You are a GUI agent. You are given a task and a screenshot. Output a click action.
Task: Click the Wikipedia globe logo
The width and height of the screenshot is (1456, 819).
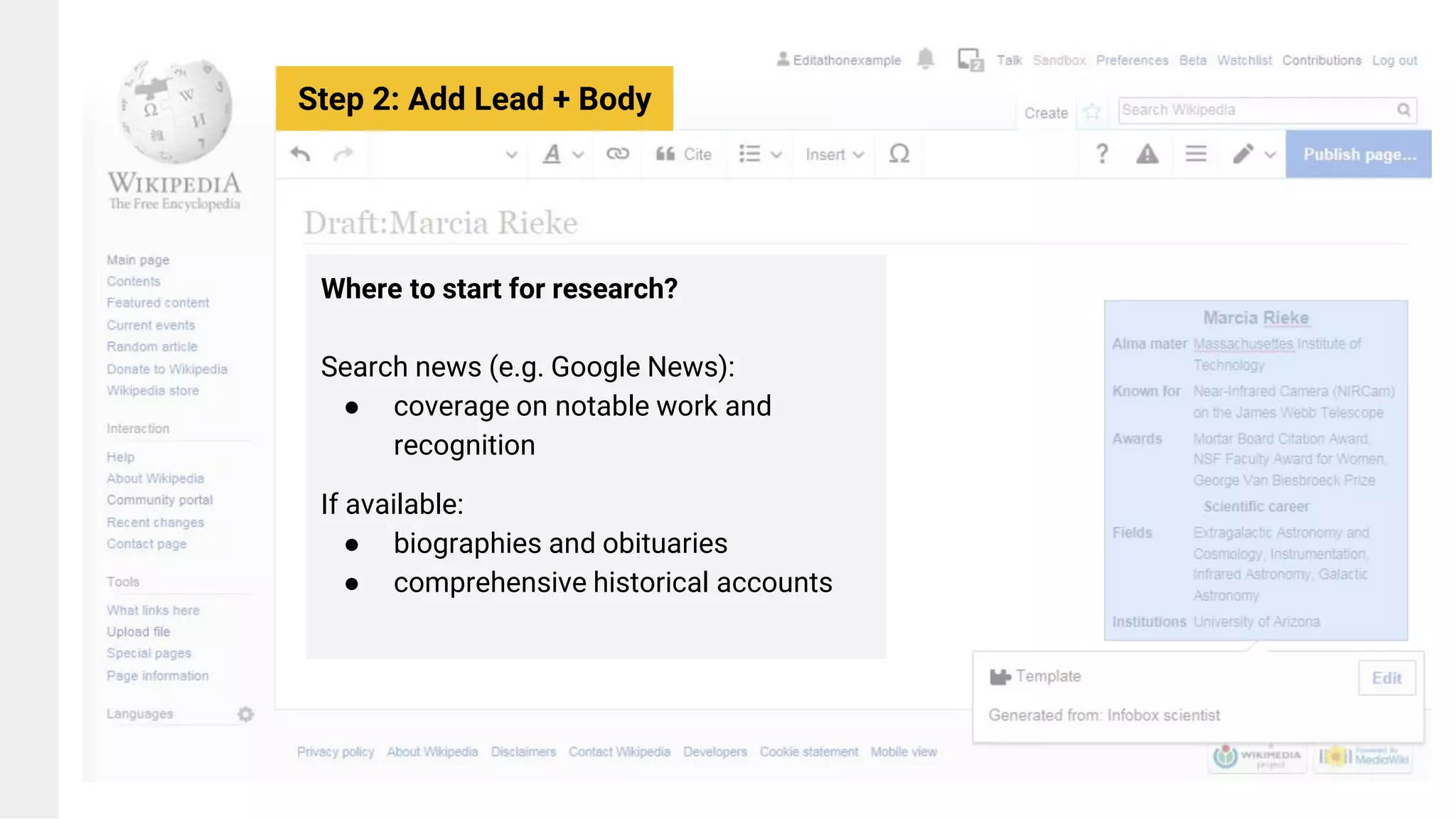click(175, 112)
